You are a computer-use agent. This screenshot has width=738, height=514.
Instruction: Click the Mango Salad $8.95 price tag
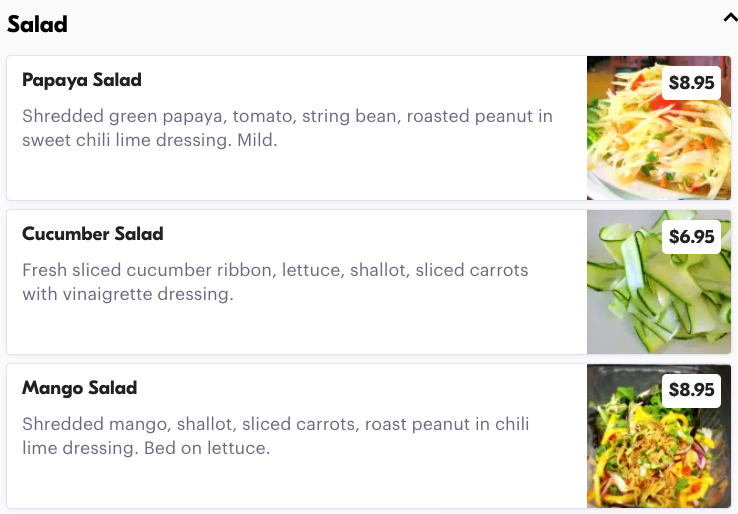click(x=692, y=390)
